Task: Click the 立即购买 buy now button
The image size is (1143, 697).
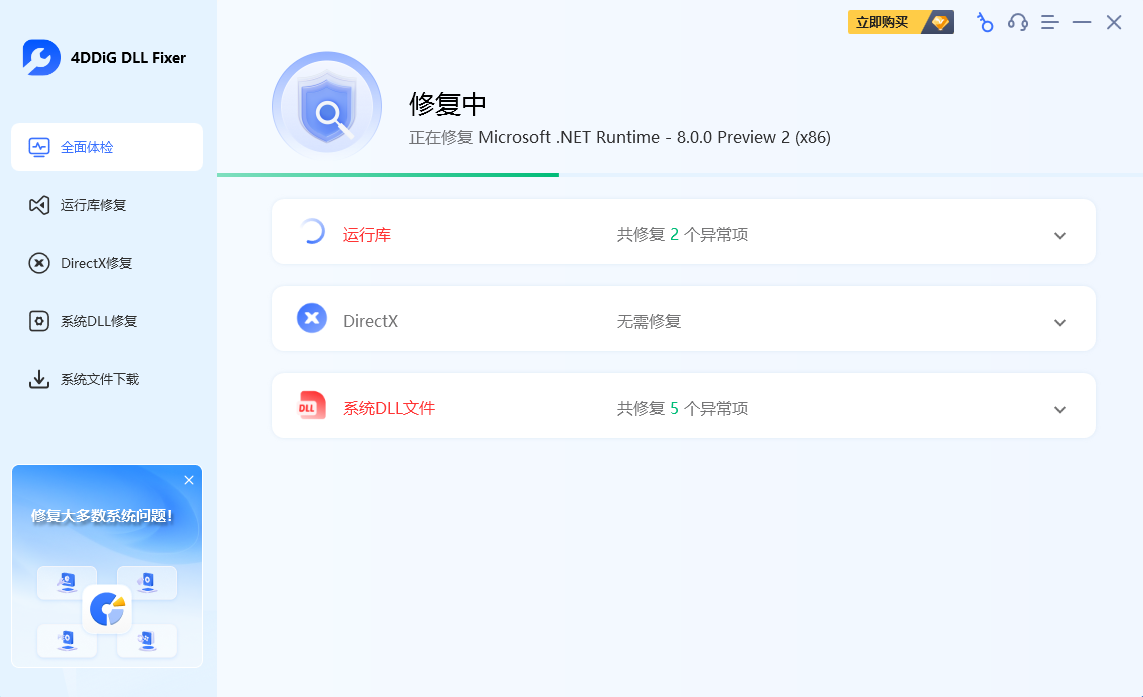Action: tap(901, 22)
